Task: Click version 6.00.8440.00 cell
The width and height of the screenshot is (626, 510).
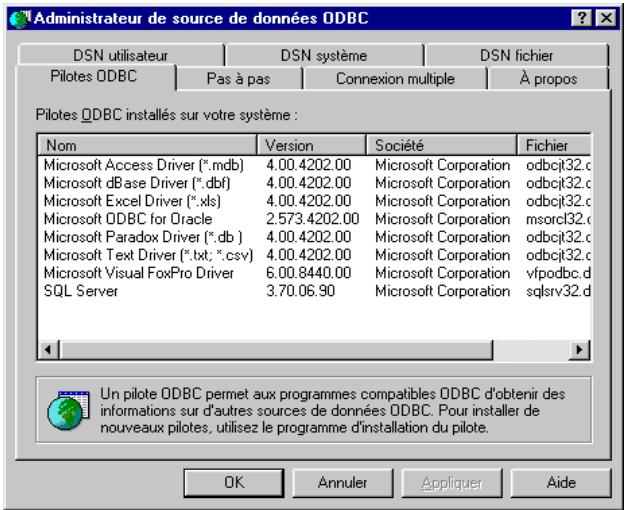Action: pyautogui.click(x=309, y=273)
